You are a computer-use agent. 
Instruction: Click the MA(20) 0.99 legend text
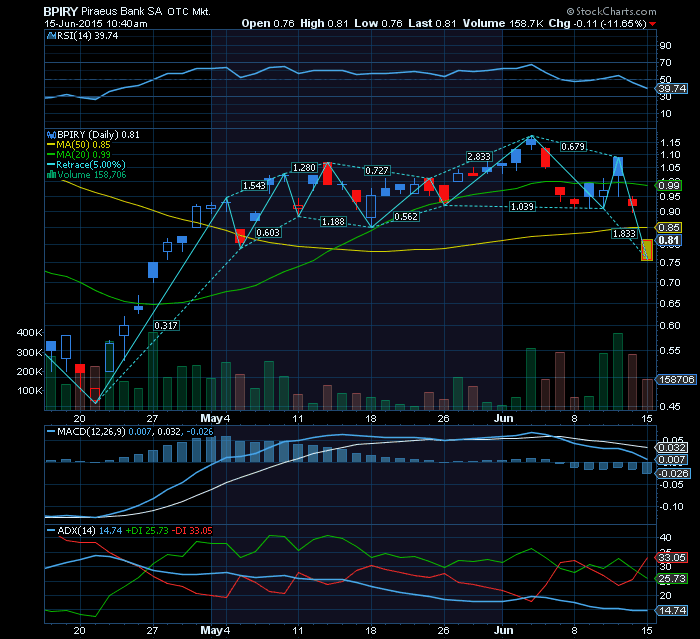pos(83,155)
